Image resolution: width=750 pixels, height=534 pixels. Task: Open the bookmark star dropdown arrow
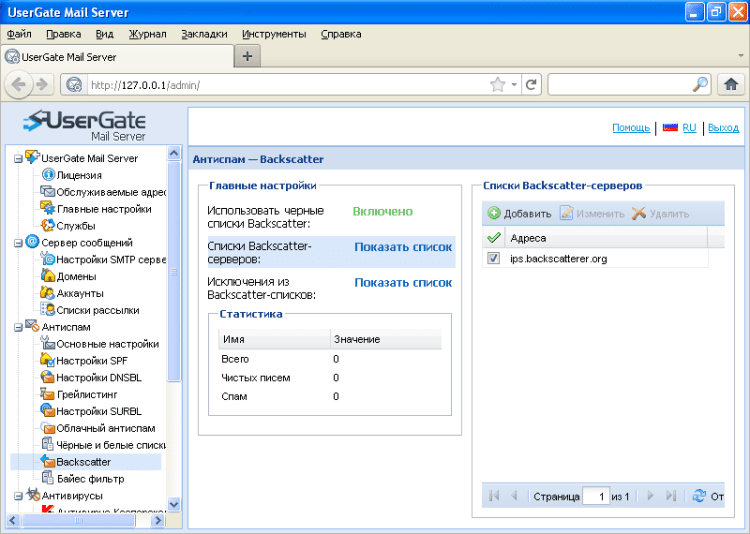click(514, 85)
